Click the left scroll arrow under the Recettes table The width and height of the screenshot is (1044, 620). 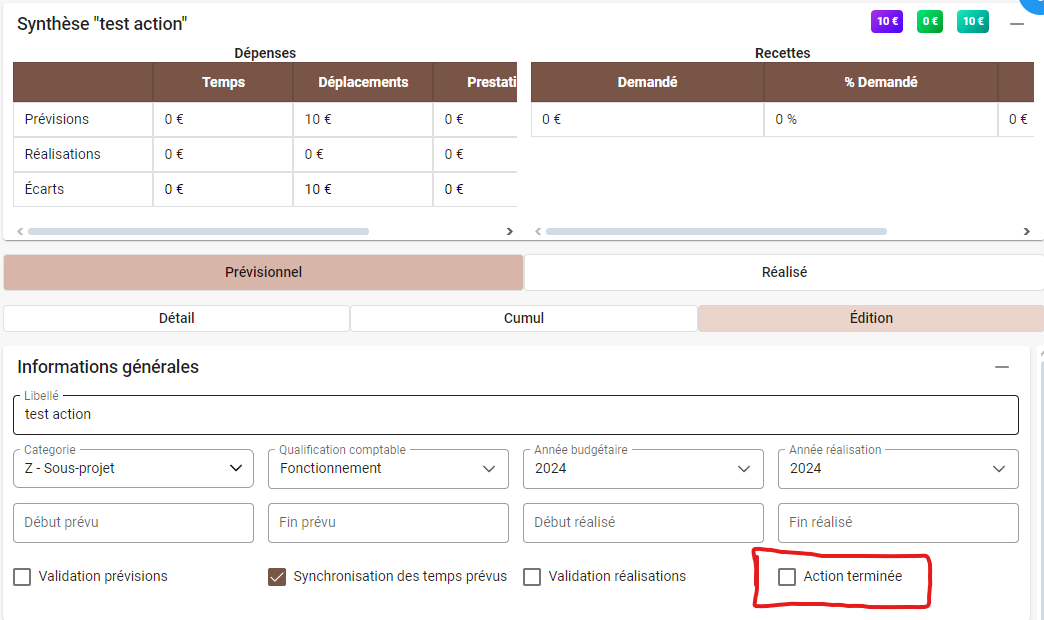point(539,231)
